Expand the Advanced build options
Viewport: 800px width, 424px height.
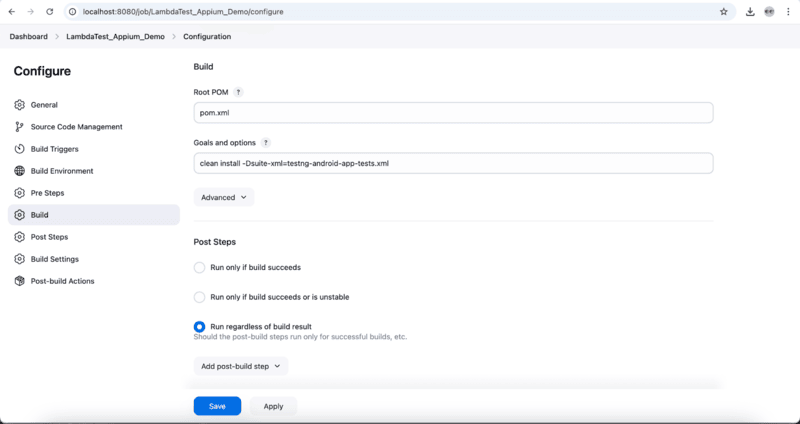[223, 197]
